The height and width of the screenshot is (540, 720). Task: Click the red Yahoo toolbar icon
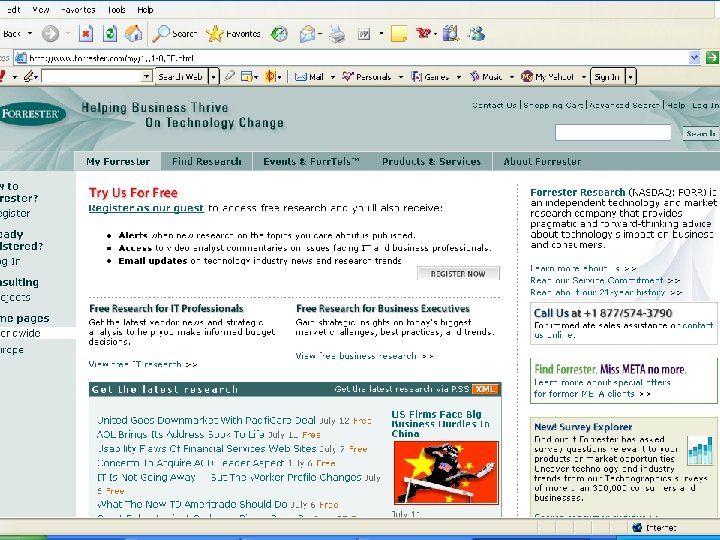(x=423, y=33)
